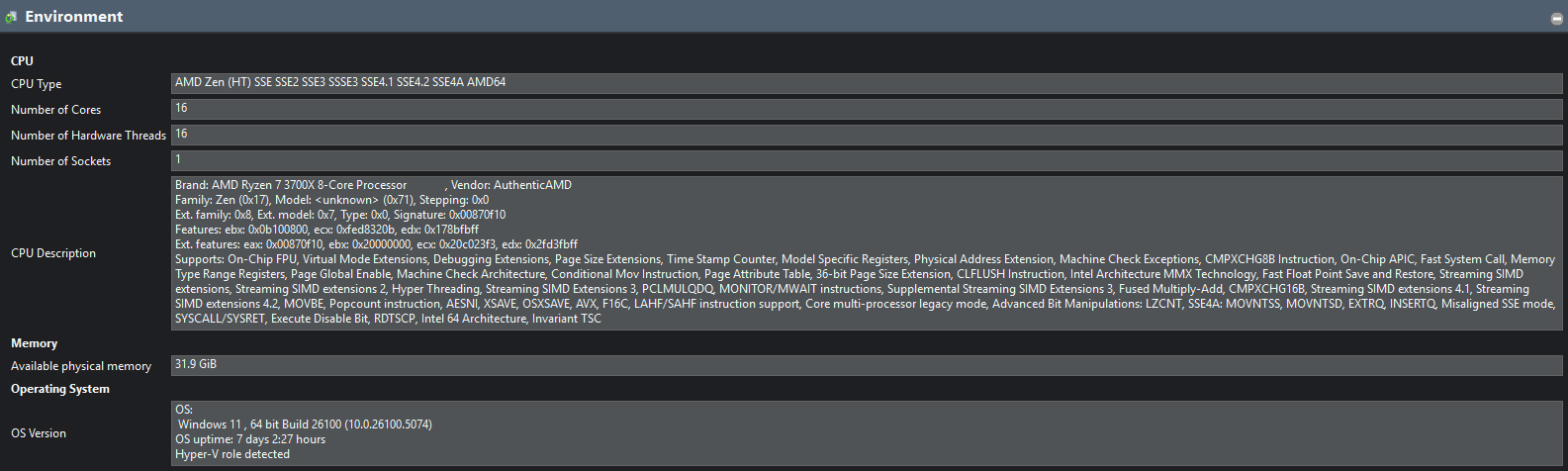Collapse the Environment section
This screenshot has width=1568, height=471.
click(x=1557, y=18)
